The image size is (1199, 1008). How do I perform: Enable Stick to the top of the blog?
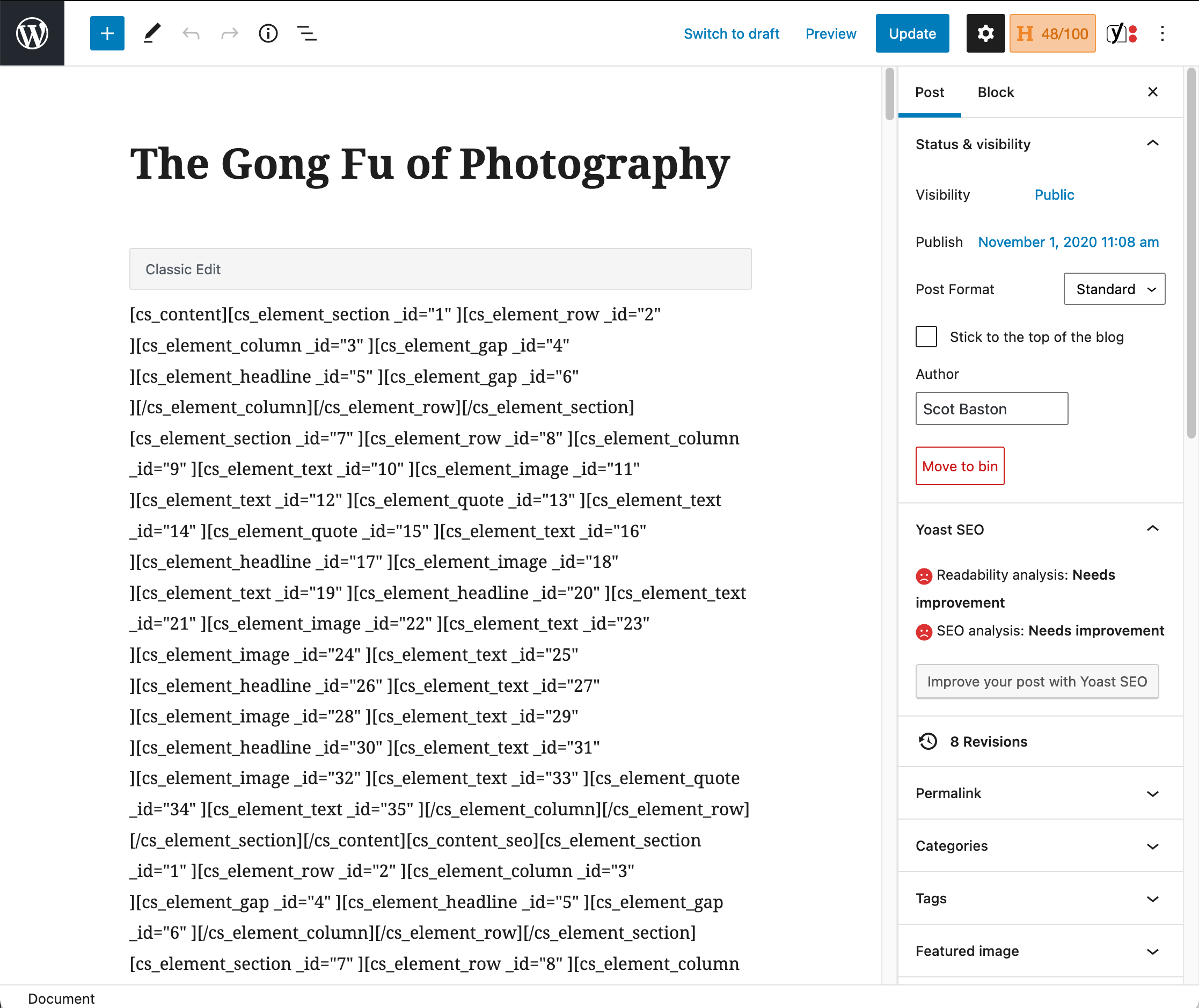click(x=926, y=337)
